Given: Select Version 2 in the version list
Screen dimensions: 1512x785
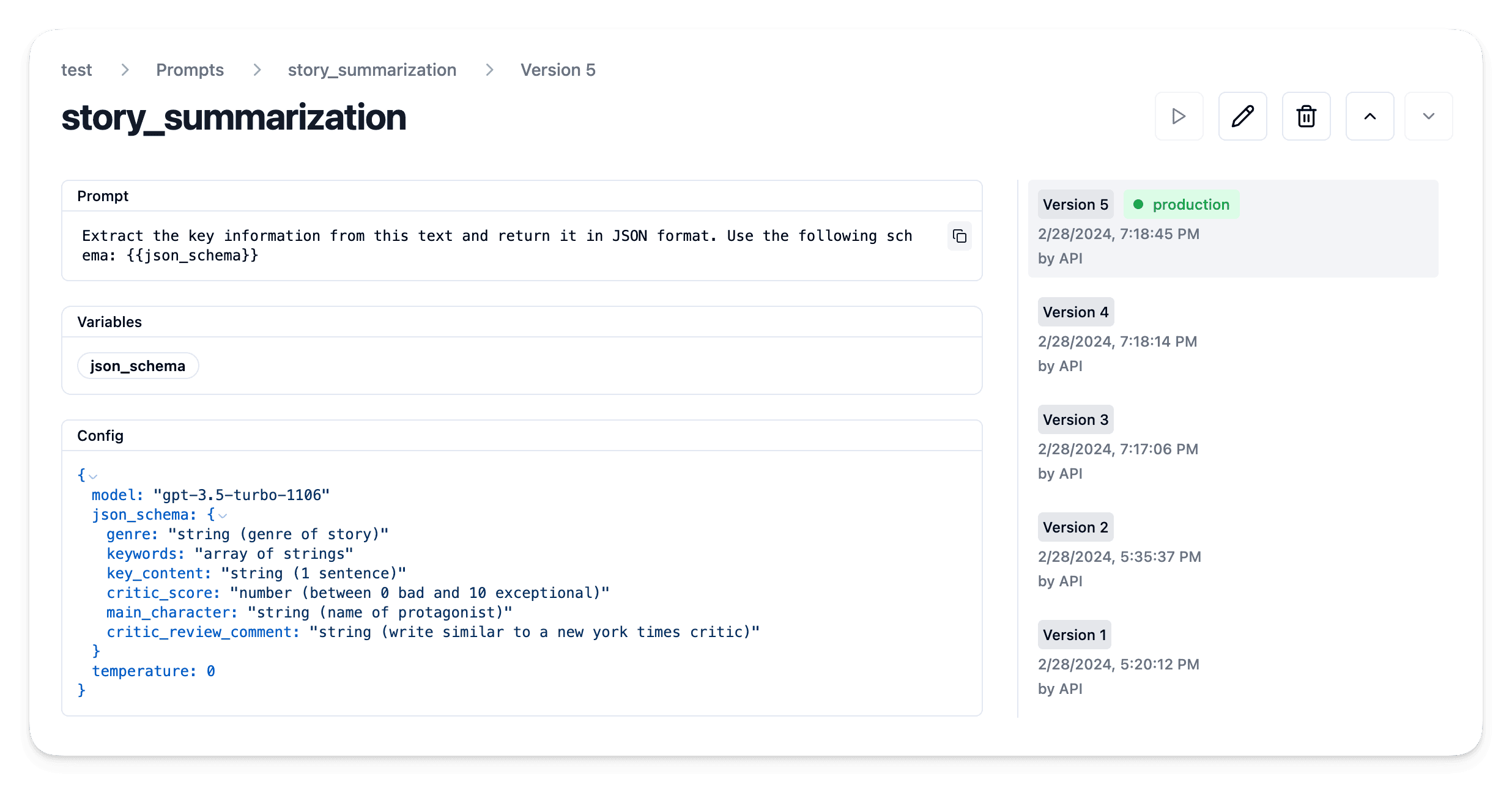Looking at the screenshot, I should 1075,527.
